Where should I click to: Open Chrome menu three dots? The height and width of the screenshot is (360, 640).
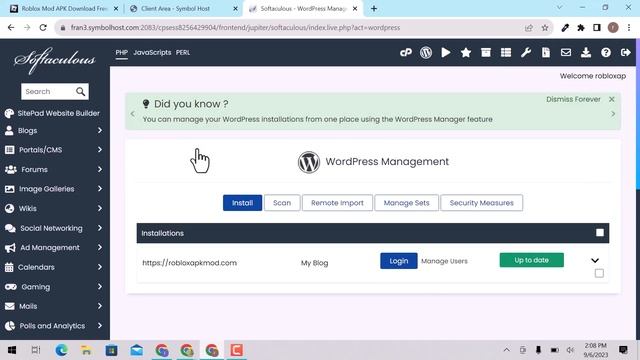click(629, 28)
